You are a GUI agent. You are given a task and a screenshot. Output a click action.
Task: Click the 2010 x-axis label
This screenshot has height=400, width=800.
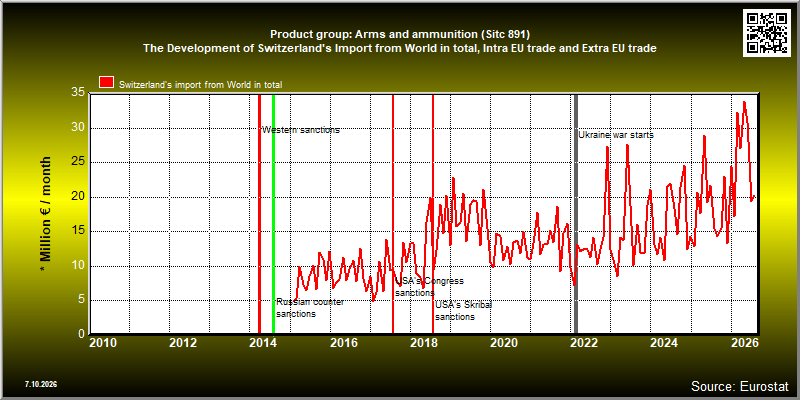point(103,342)
